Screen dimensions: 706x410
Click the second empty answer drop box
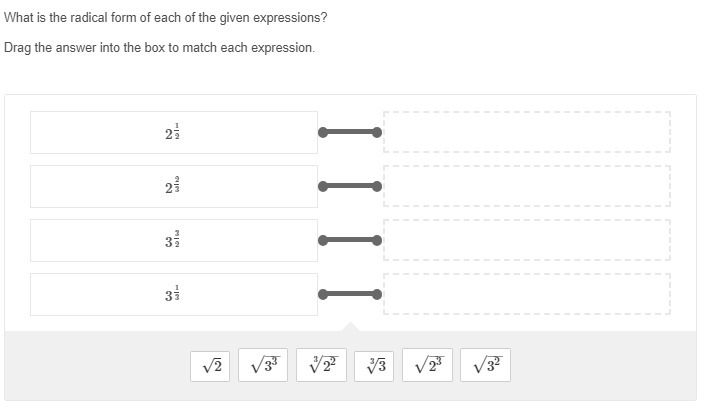(x=526, y=186)
